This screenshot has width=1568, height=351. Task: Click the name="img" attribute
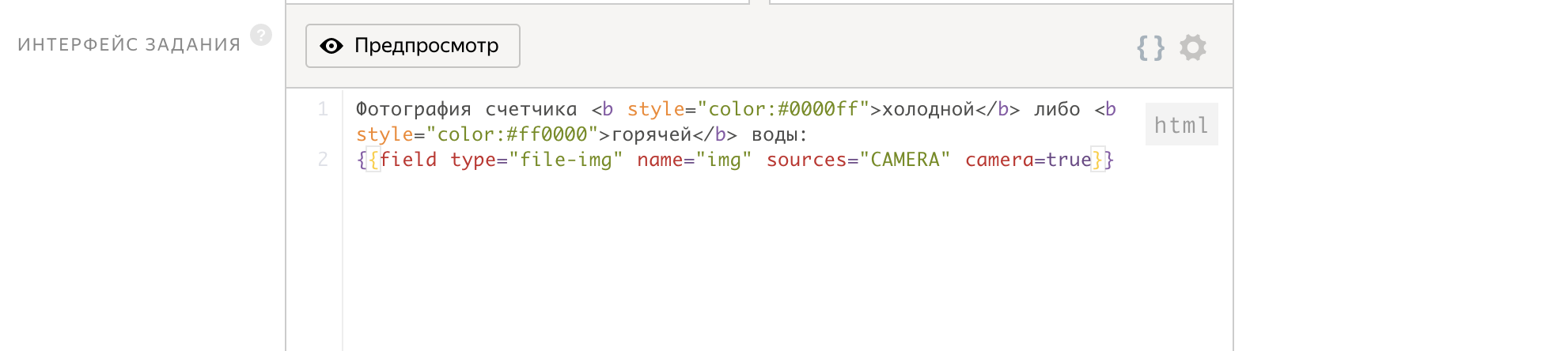694,160
